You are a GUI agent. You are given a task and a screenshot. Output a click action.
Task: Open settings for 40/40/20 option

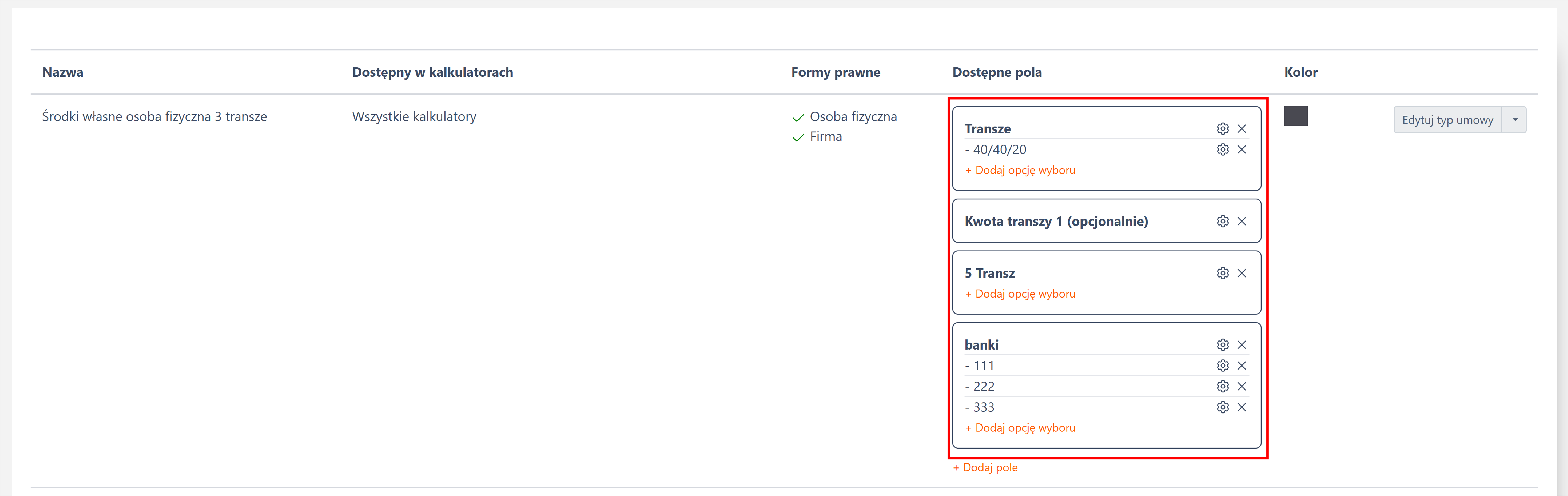(1222, 149)
